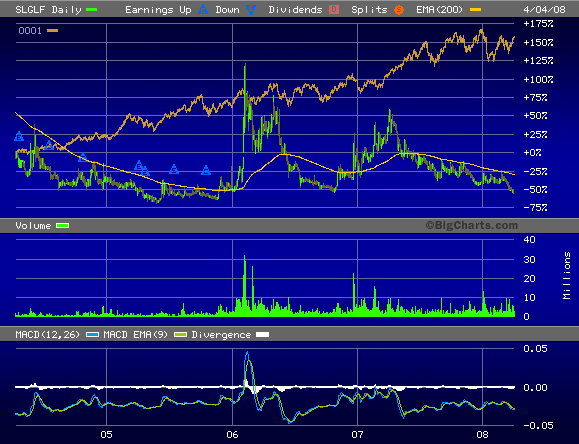Click the -50% axis label
579x444 pixels.
536,189
